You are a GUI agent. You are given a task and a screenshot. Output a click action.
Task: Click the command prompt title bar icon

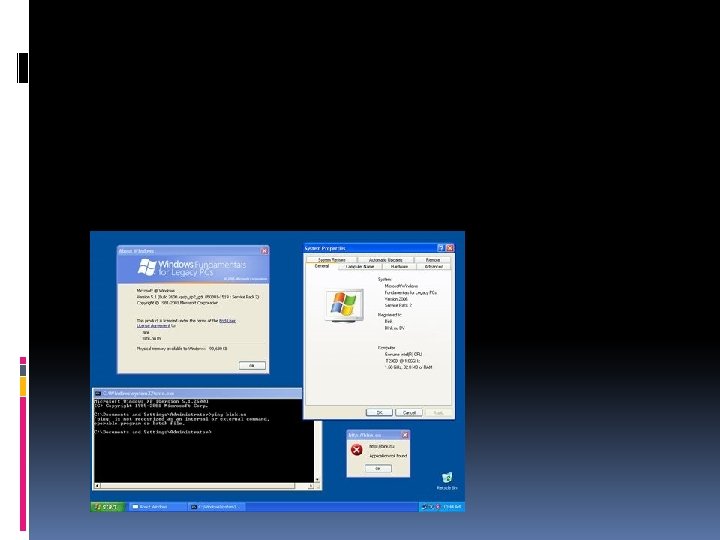97,394
